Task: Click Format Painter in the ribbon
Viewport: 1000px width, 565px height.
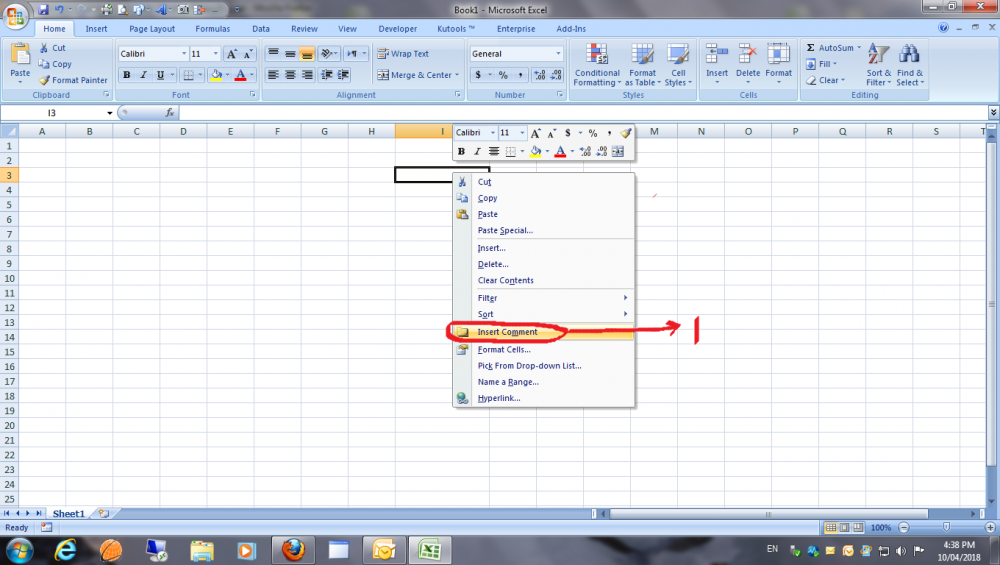Action: point(73,80)
